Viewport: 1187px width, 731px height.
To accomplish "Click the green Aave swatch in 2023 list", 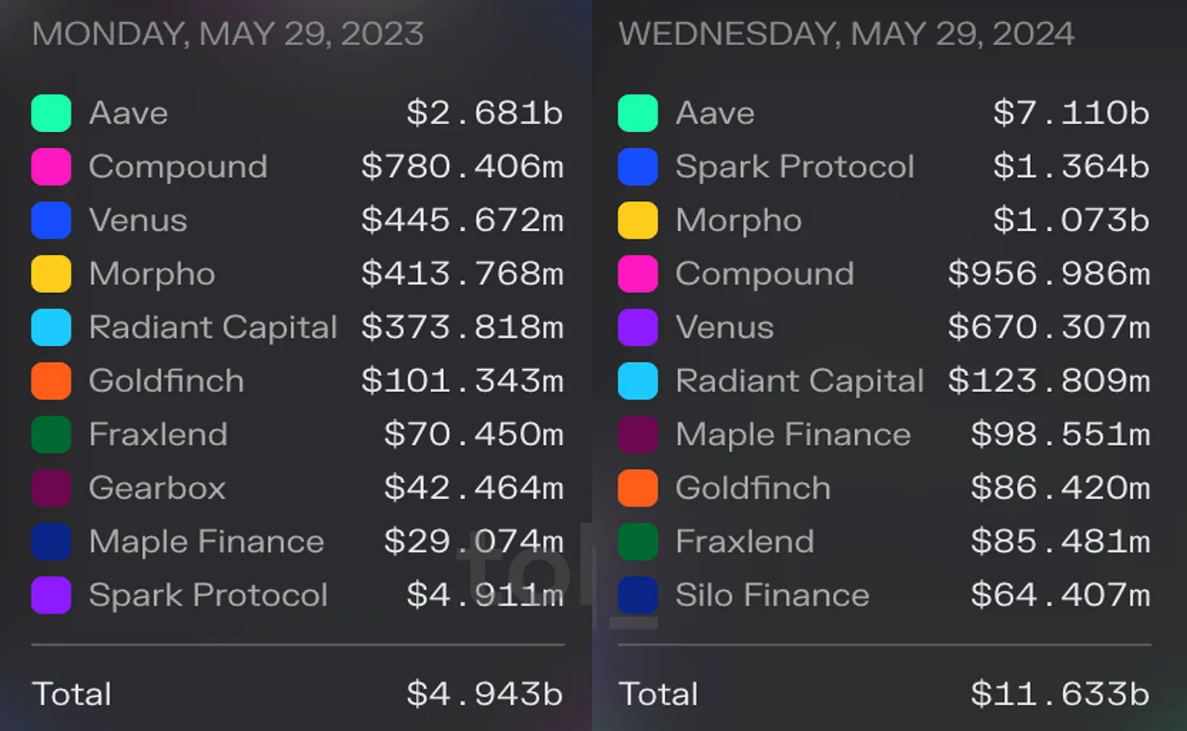I will (51, 114).
